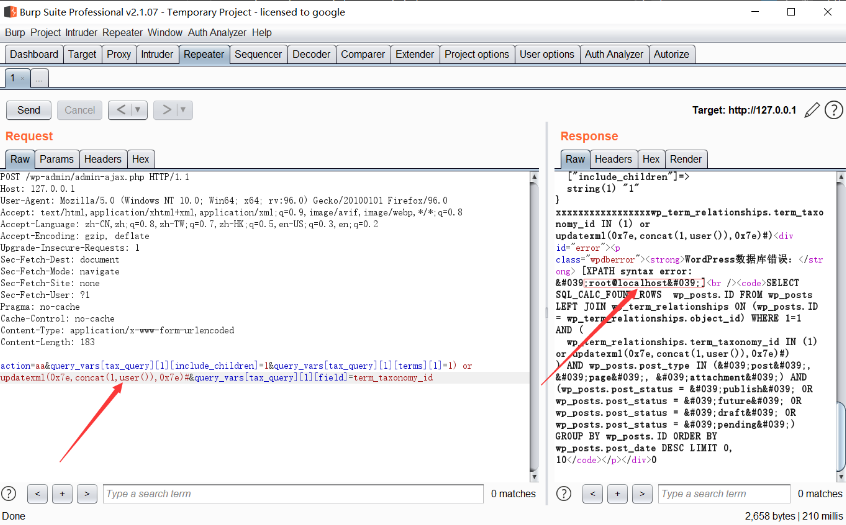
Task: Open Repeater help question mark icon
Action: pyautogui.click(x=834, y=110)
